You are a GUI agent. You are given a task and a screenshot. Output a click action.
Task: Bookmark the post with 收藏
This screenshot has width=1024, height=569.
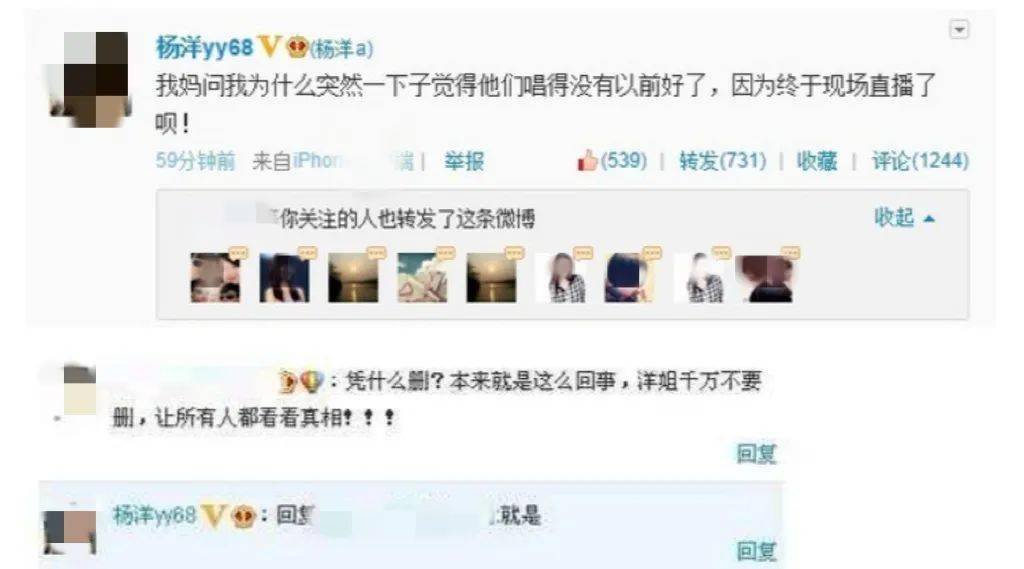tap(816, 161)
